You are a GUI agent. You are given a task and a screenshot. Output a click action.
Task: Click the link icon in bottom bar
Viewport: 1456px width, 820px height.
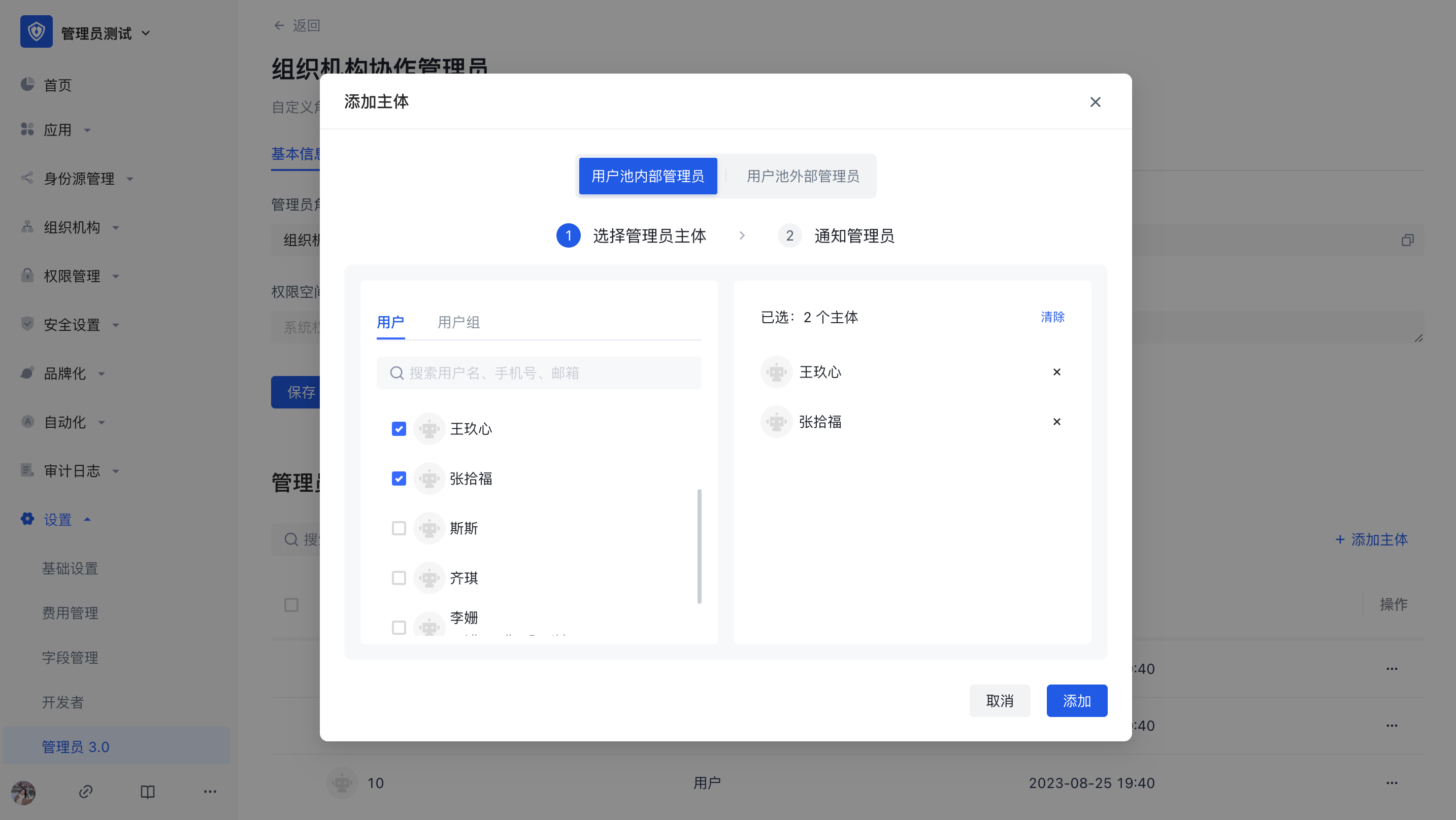[x=85, y=791]
